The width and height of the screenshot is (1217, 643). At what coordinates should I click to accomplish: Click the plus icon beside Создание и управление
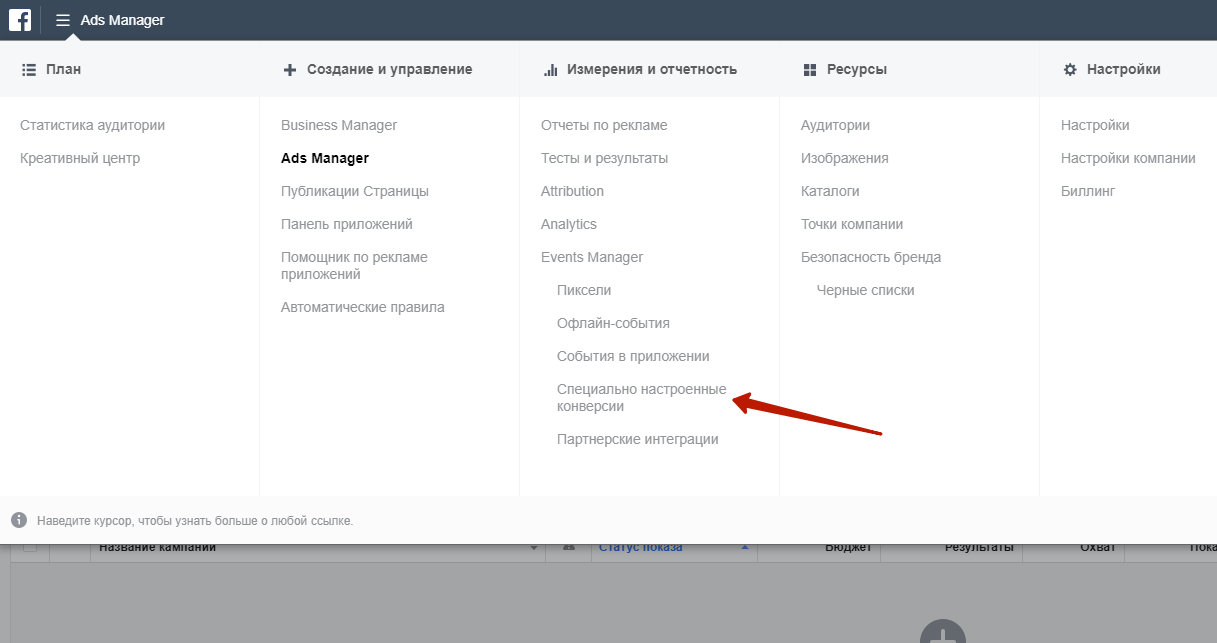290,70
